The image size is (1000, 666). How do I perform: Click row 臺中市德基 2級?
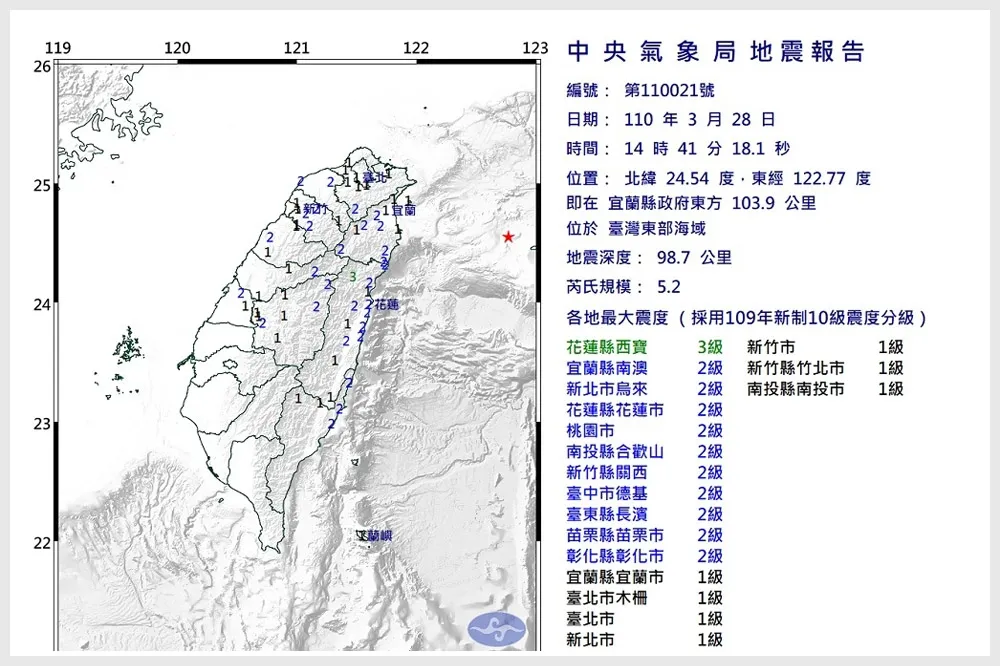tap(644, 494)
